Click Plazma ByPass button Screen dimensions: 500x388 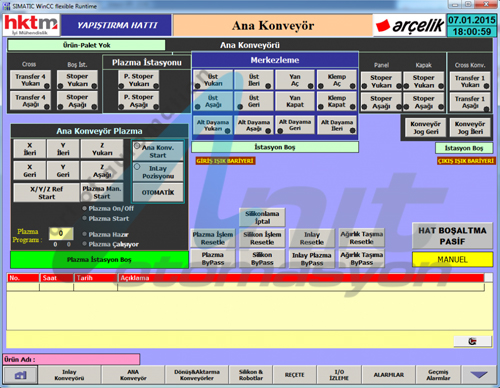(213, 259)
